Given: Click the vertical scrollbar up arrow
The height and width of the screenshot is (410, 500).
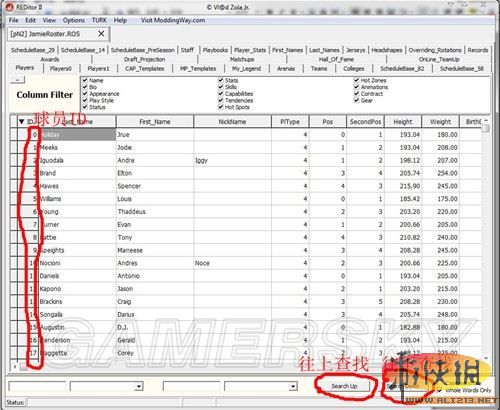Looking at the screenshot, I should [486, 120].
